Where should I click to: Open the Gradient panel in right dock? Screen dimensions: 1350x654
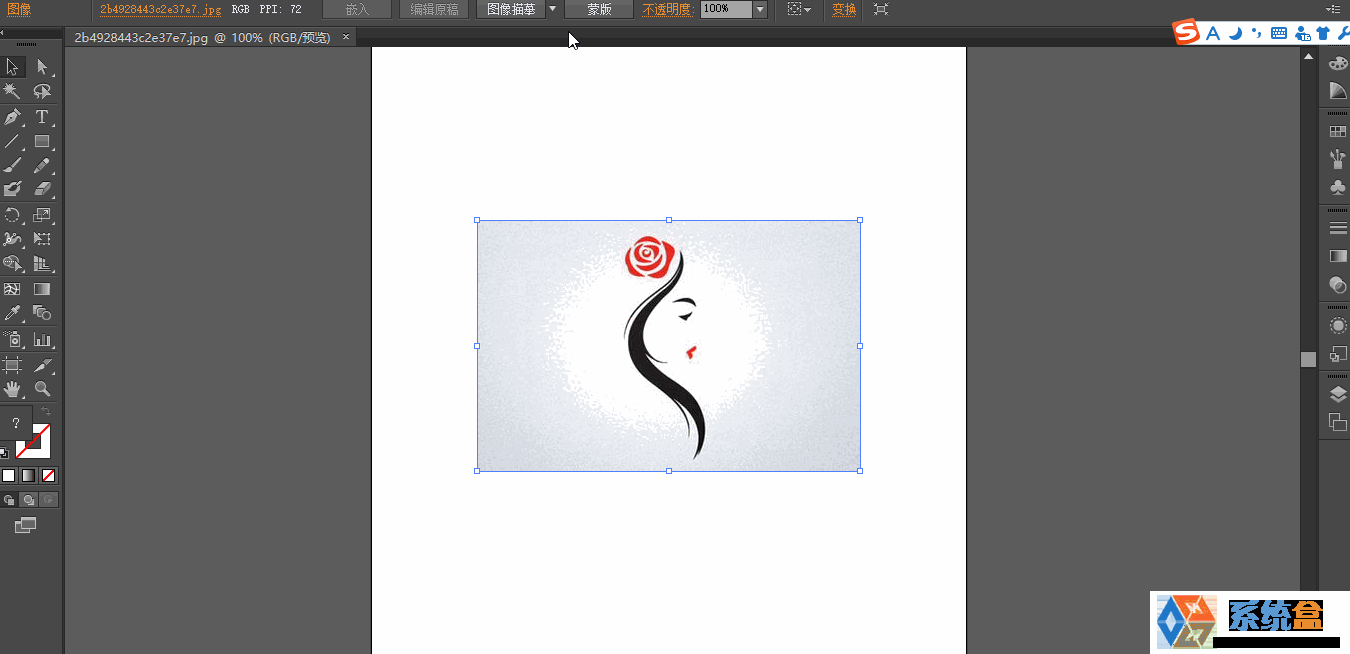point(1338,256)
